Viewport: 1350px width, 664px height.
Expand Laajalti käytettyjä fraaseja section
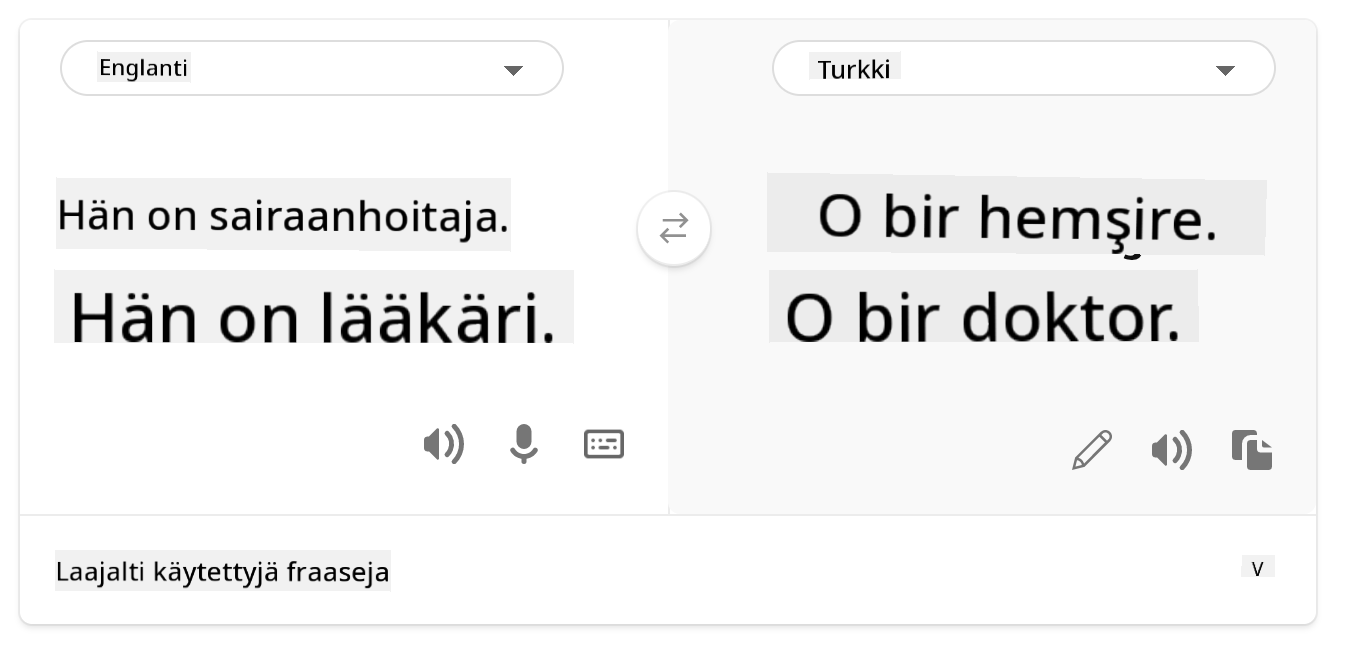pyautogui.click(x=223, y=572)
